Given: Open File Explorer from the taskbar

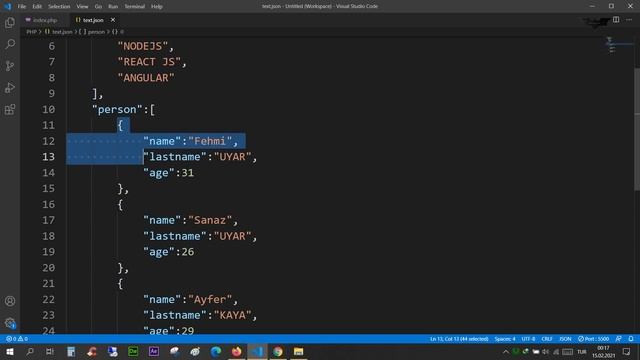Looking at the screenshot, I should click(298, 351).
